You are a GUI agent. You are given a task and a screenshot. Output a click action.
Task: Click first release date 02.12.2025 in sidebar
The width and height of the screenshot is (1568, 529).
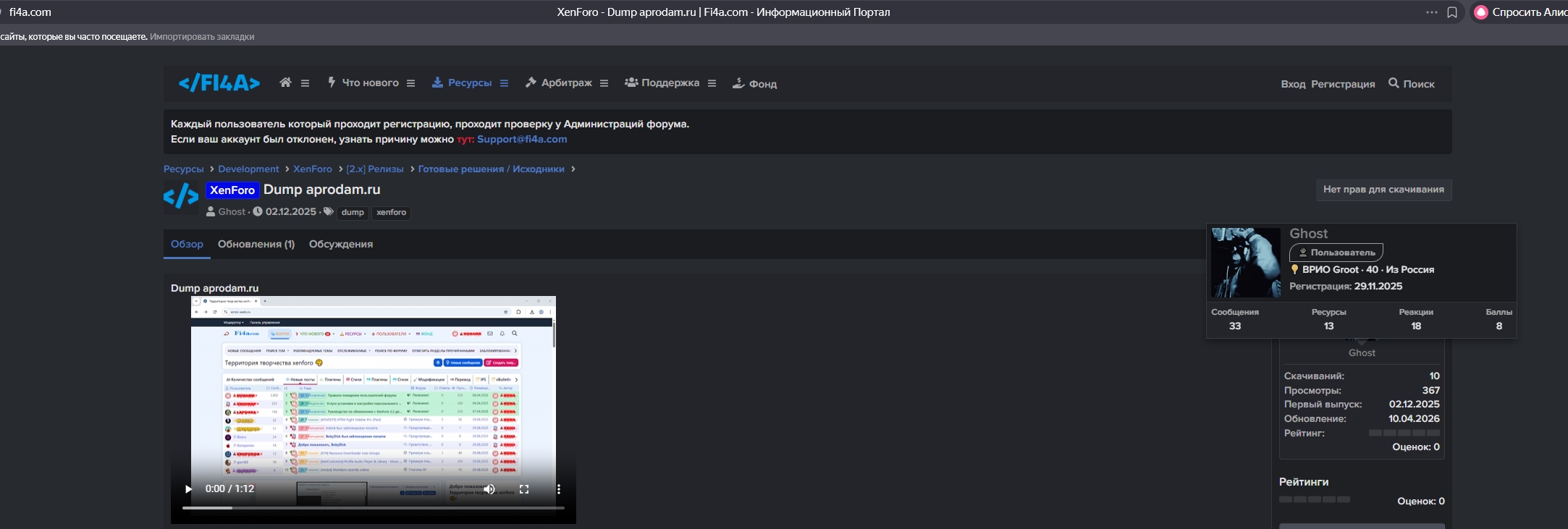[1415, 405]
